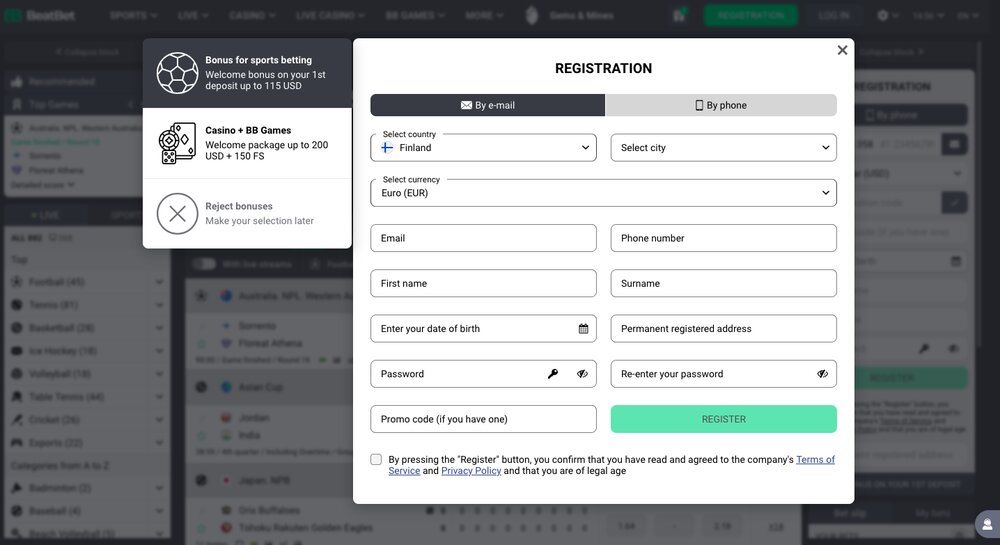
Task: Choose the Casino + BB Games bonus
Action: coord(247,143)
